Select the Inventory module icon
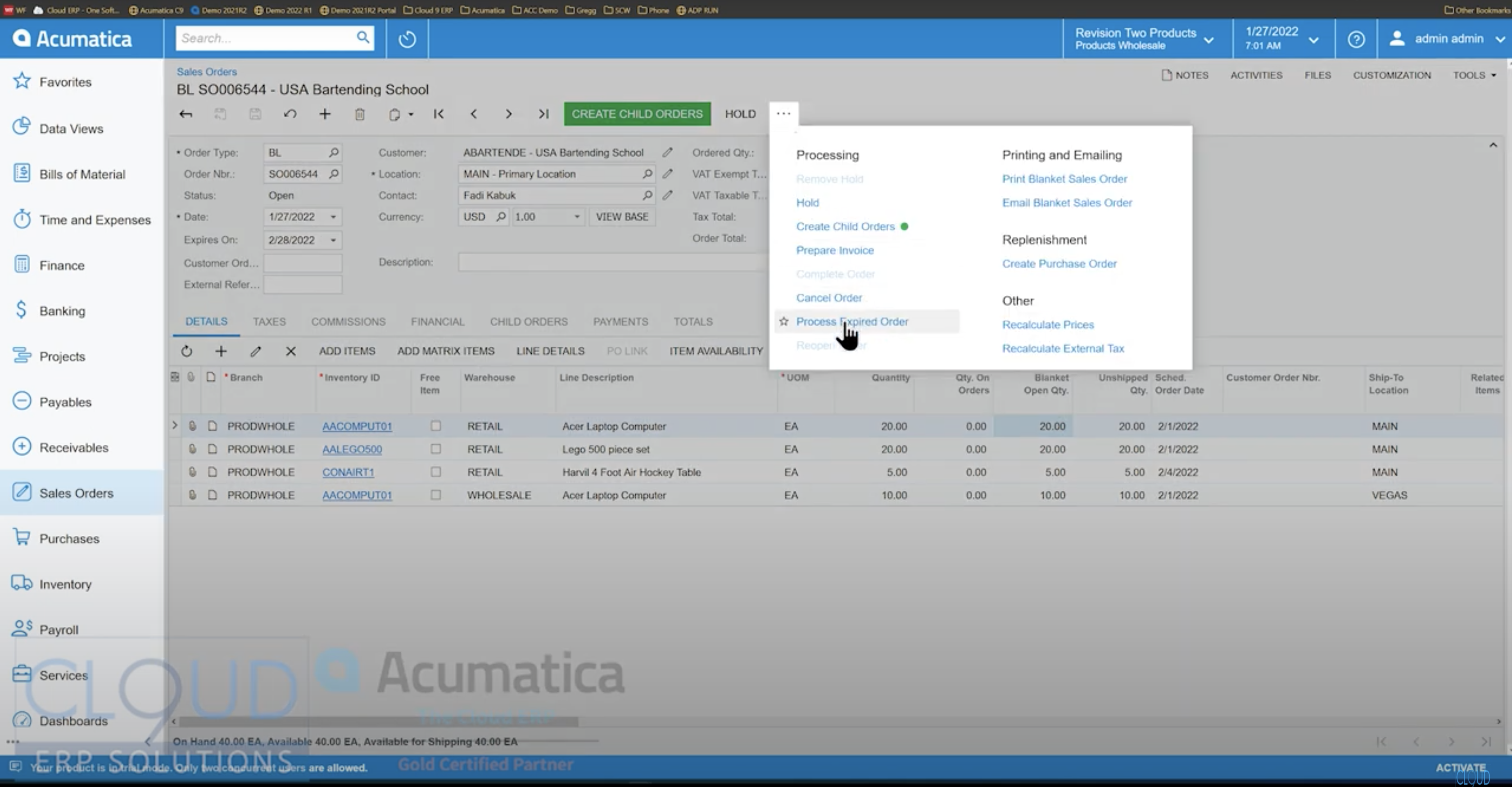The height and width of the screenshot is (787, 1512). (x=21, y=583)
